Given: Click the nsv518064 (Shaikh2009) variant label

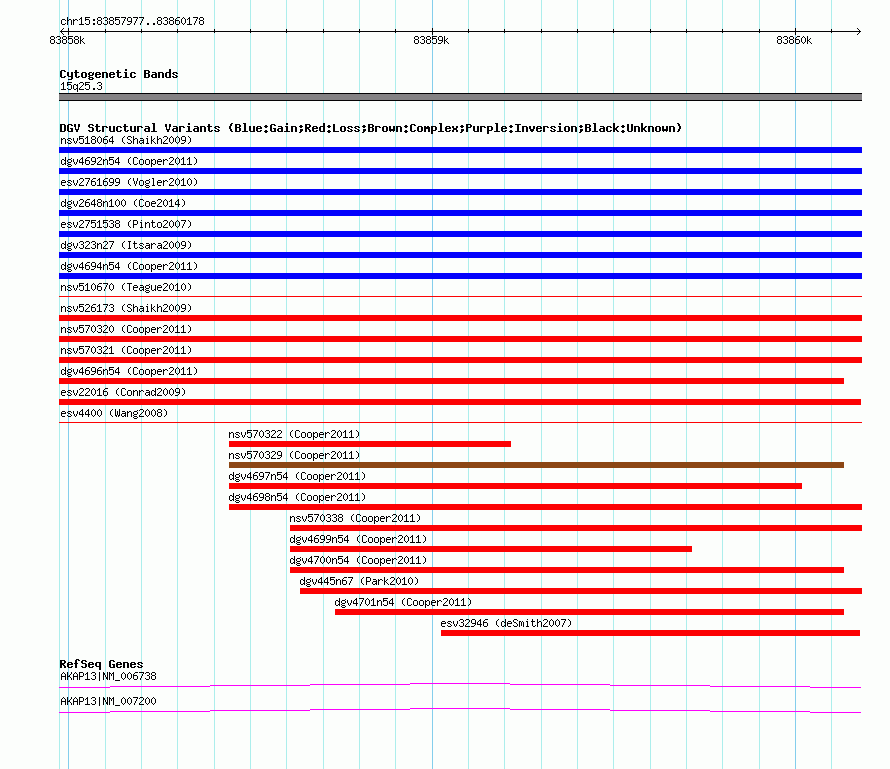Looking at the screenshot, I should [x=126, y=140].
